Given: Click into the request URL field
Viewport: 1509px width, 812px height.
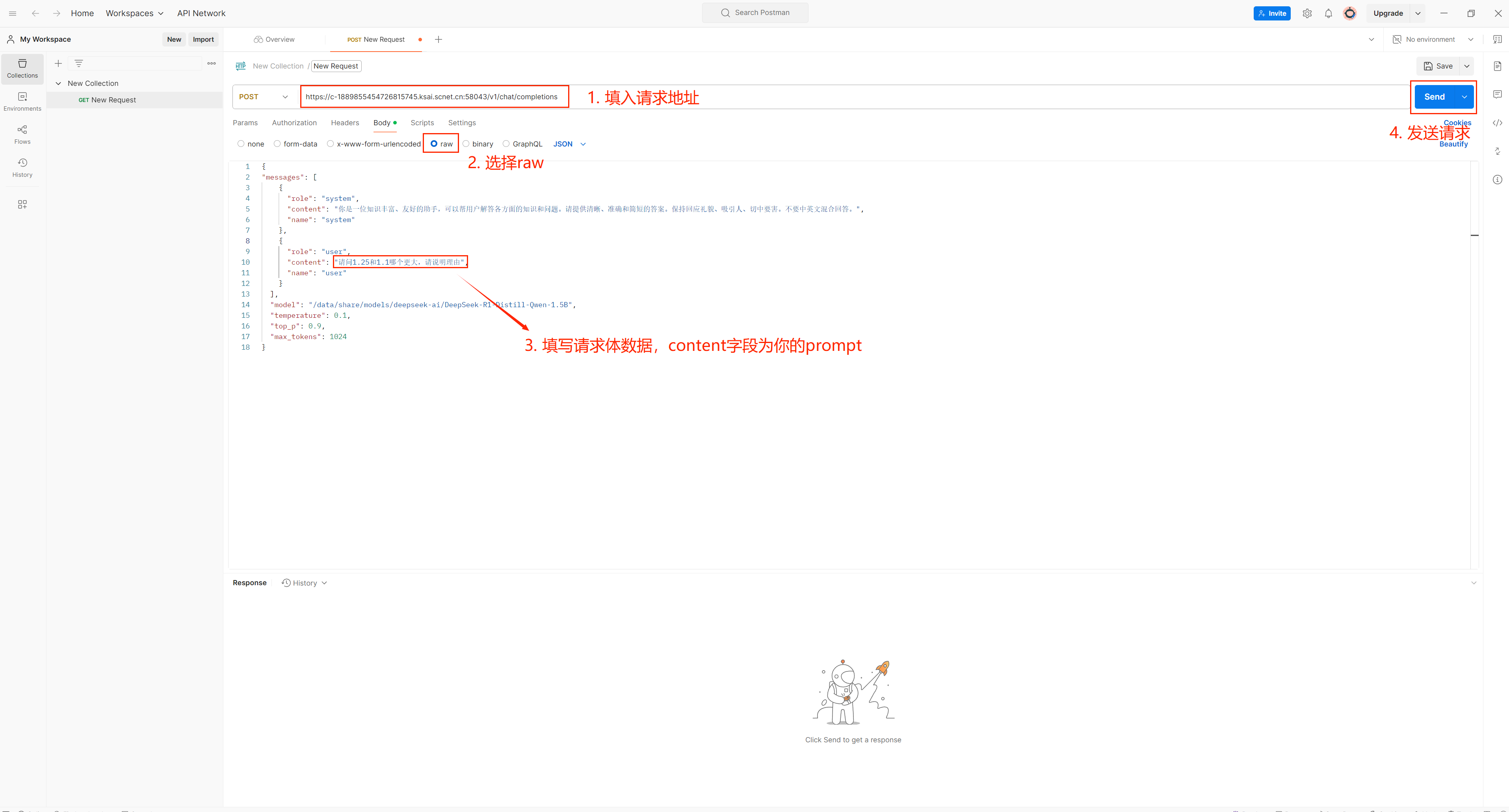Looking at the screenshot, I should coord(431,96).
